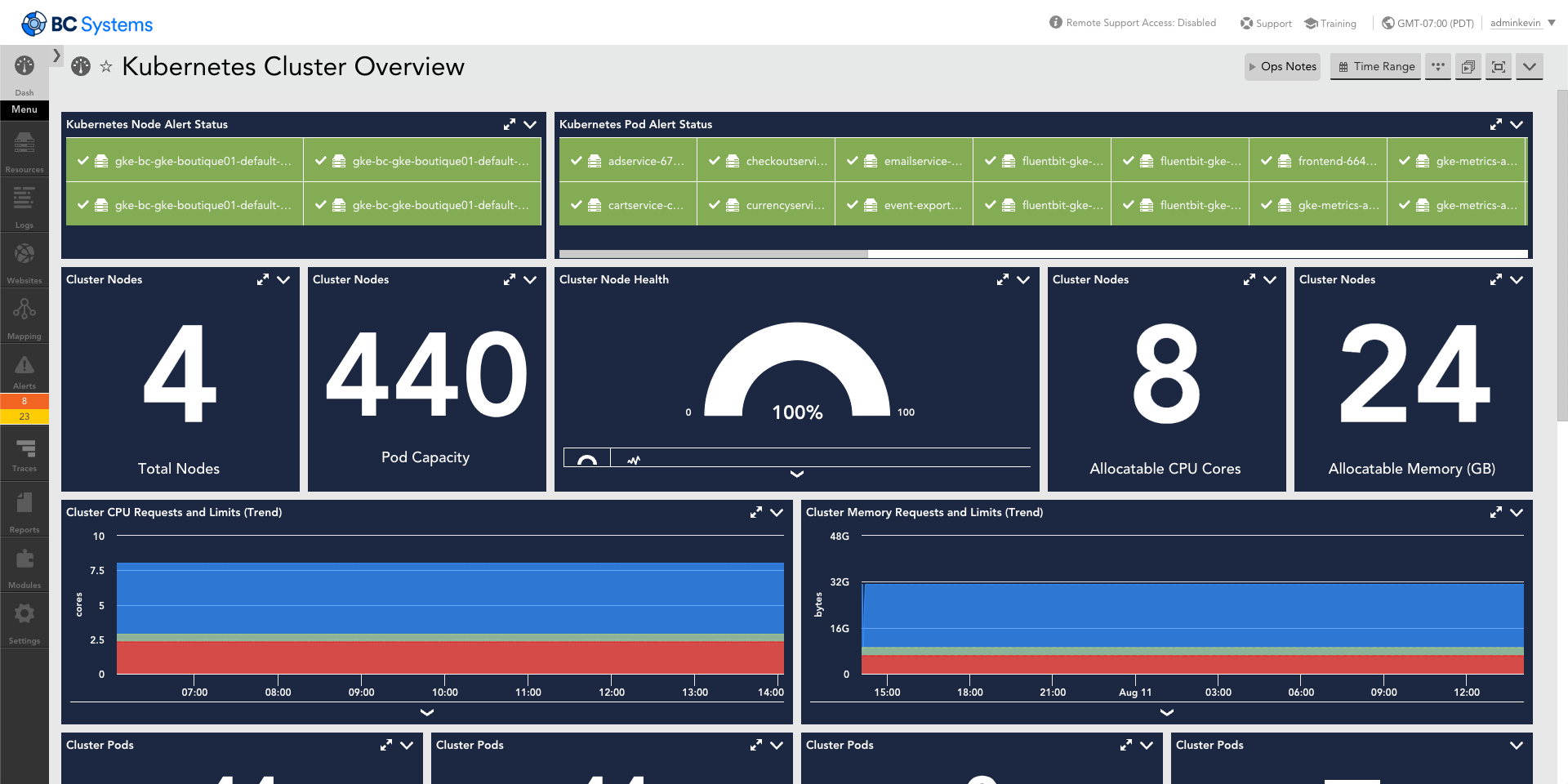Open the dashboard tokens dots button
The height and width of the screenshot is (784, 1568).
pyautogui.click(x=1438, y=66)
